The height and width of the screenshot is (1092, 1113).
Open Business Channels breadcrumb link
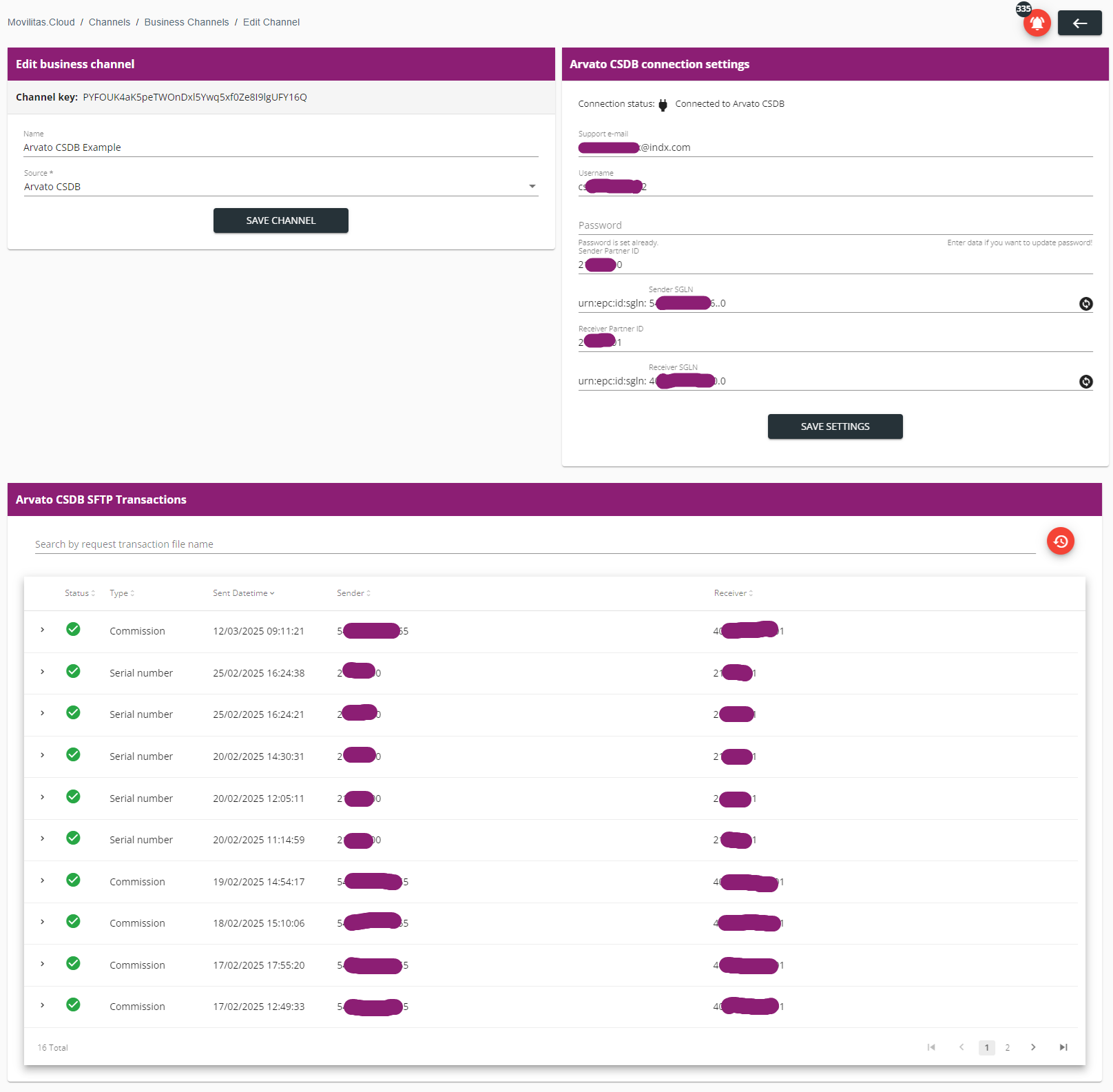click(x=187, y=22)
